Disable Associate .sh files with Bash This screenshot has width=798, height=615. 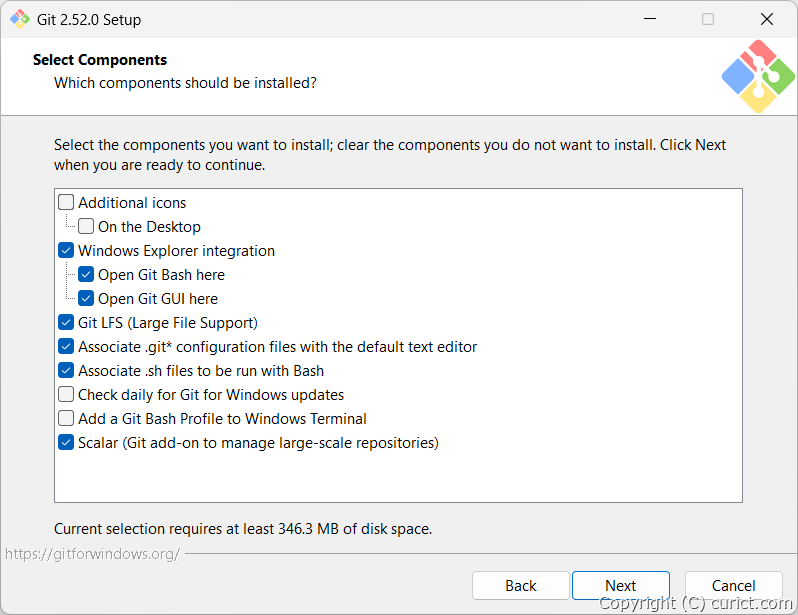point(66,371)
